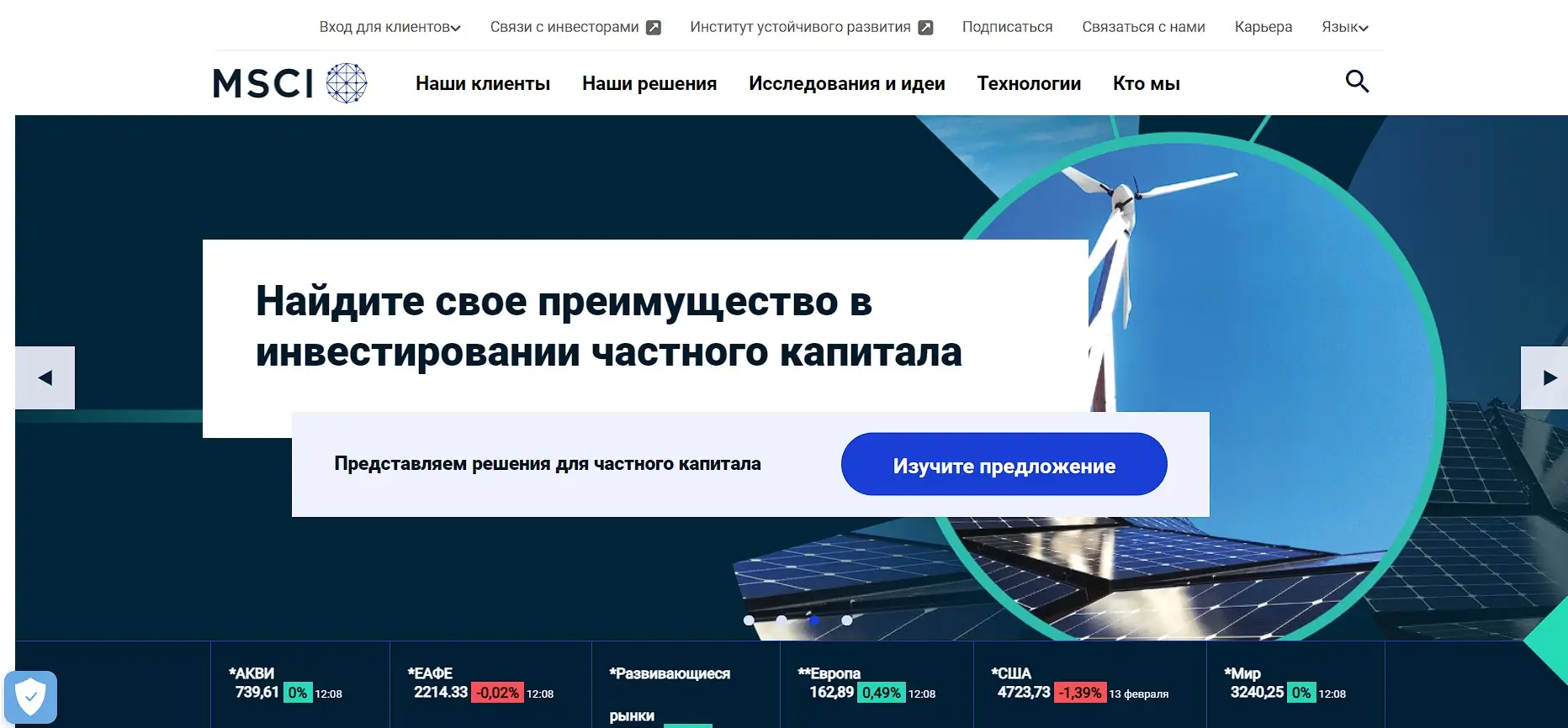Click the Связи с инвесторами link
The image size is (1568, 728).
tap(564, 27)
